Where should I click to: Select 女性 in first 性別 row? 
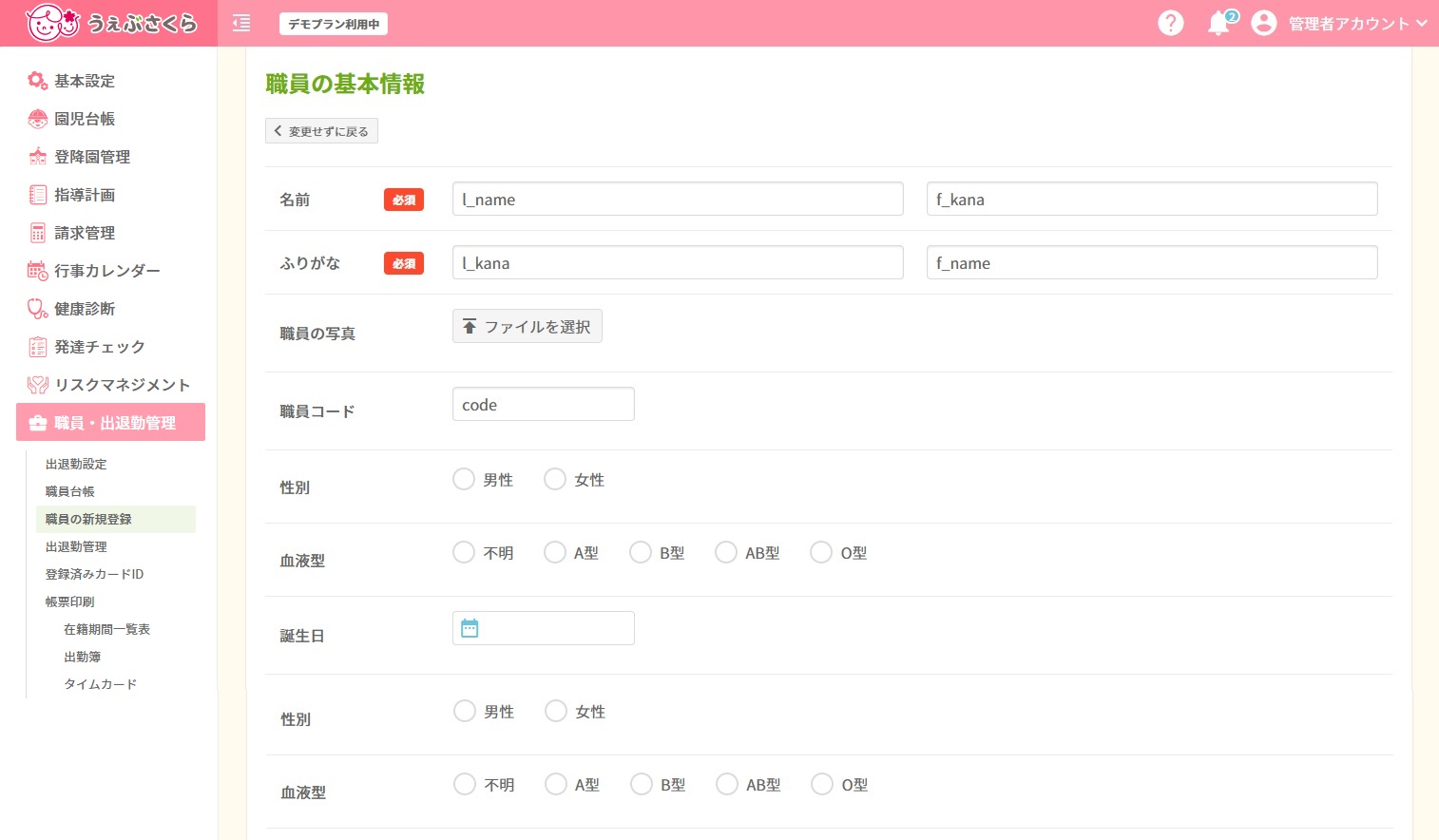(x=555, y=479)
